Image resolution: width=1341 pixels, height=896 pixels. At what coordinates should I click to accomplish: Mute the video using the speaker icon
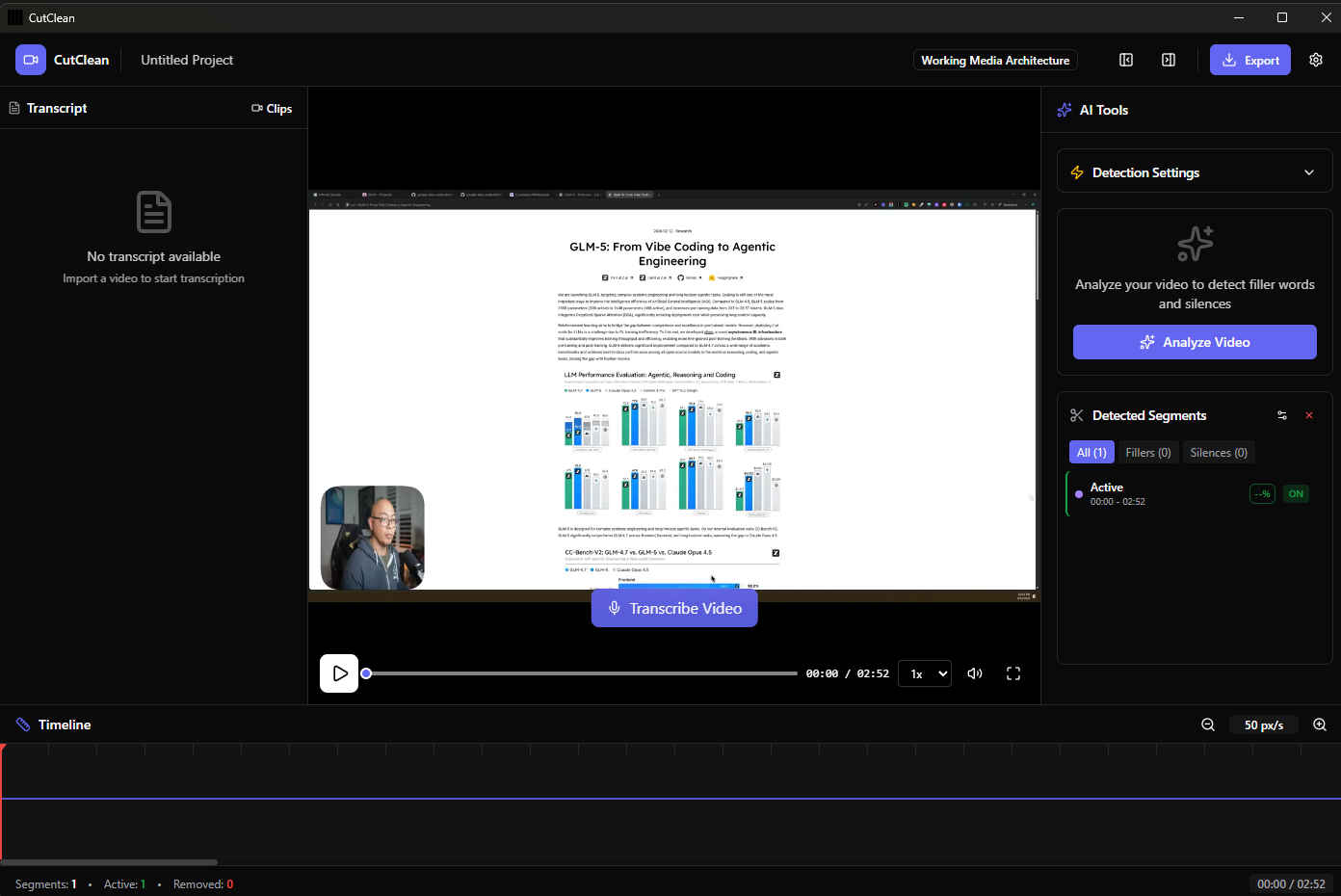[975, 673]
